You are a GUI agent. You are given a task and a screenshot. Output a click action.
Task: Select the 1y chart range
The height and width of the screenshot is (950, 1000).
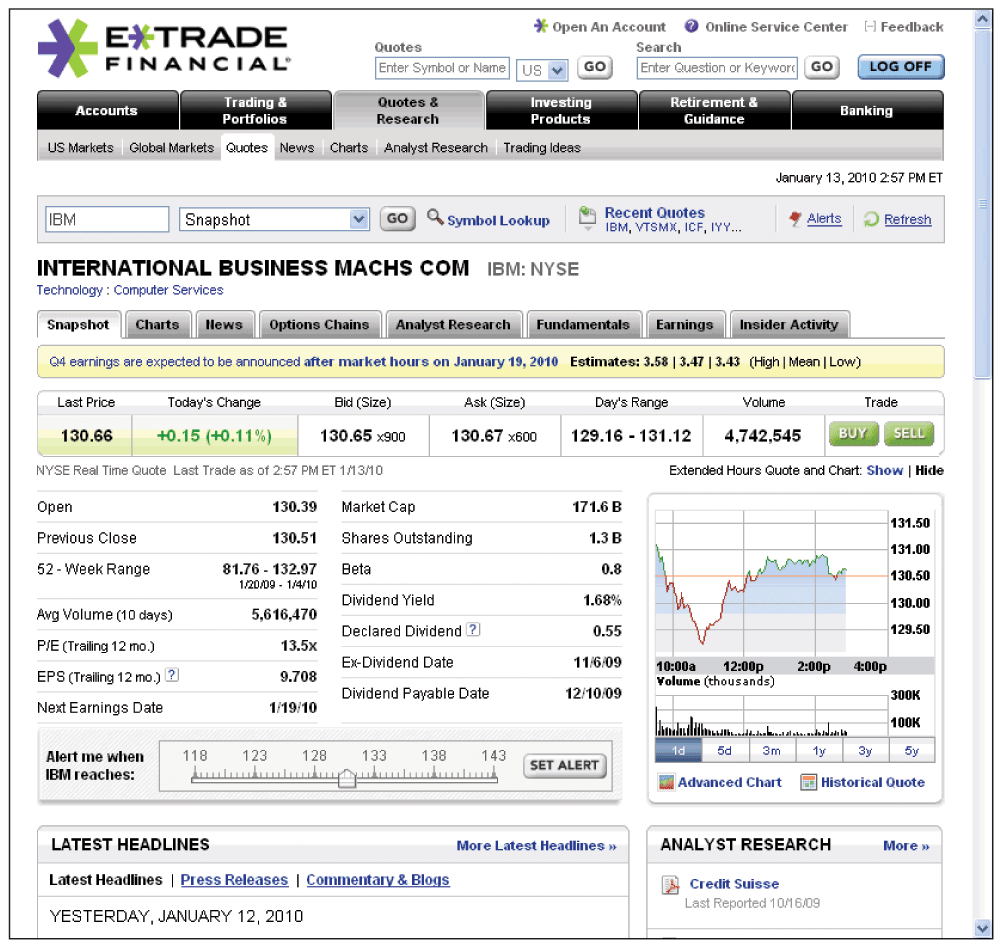click(x=819, y=750)
